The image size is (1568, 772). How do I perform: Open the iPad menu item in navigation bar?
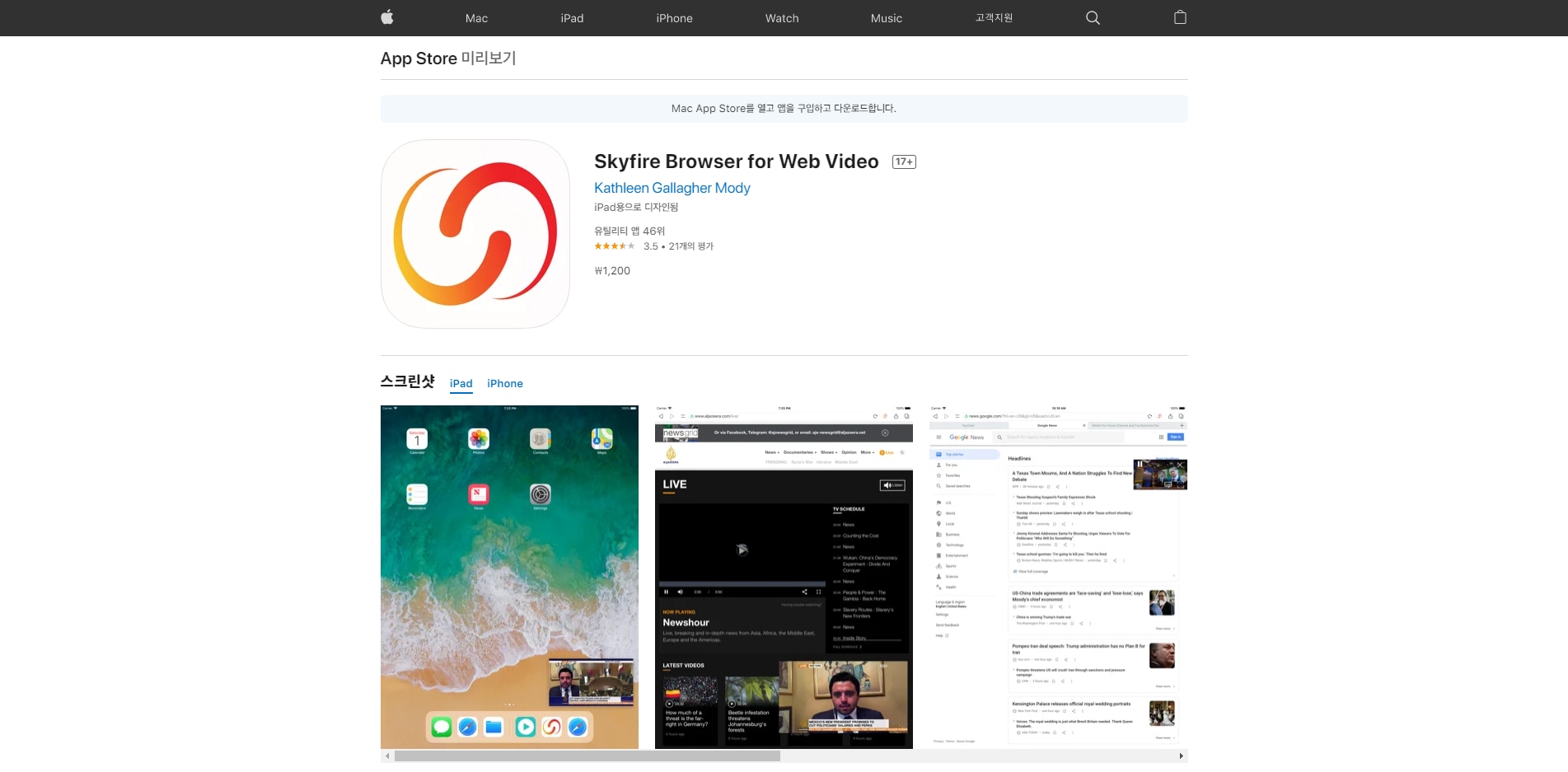point(572,18)
